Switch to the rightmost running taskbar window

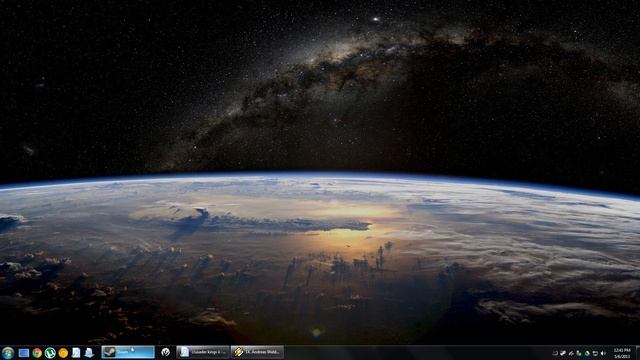[257, 352]
